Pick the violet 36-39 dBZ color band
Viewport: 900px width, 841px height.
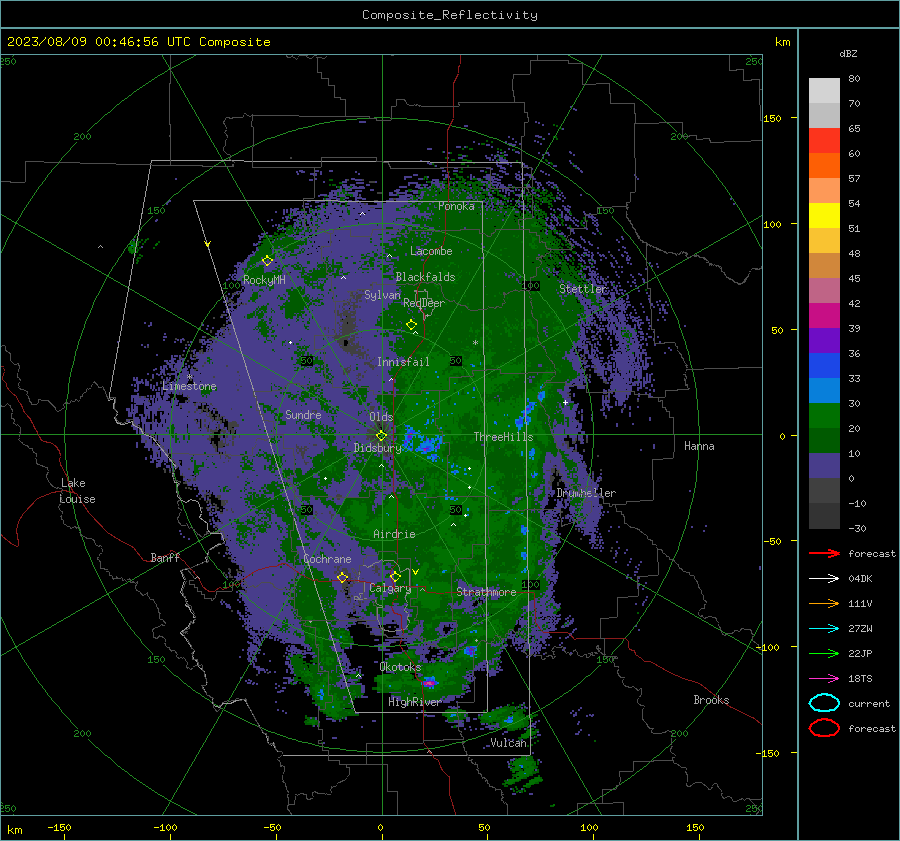click(x=824, y=340)
